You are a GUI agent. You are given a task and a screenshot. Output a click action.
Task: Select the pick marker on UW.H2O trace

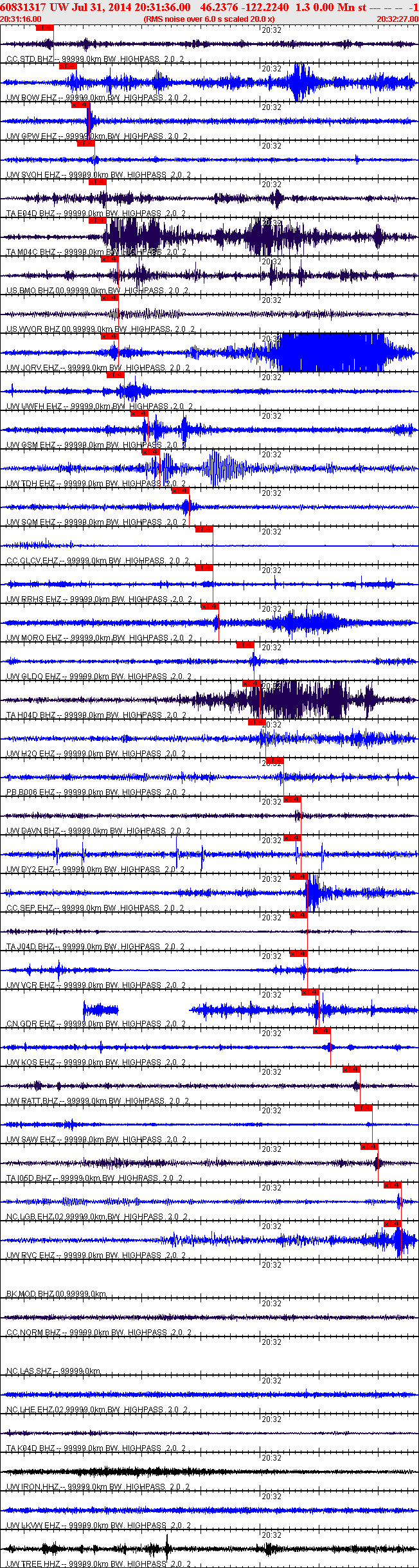258,722
